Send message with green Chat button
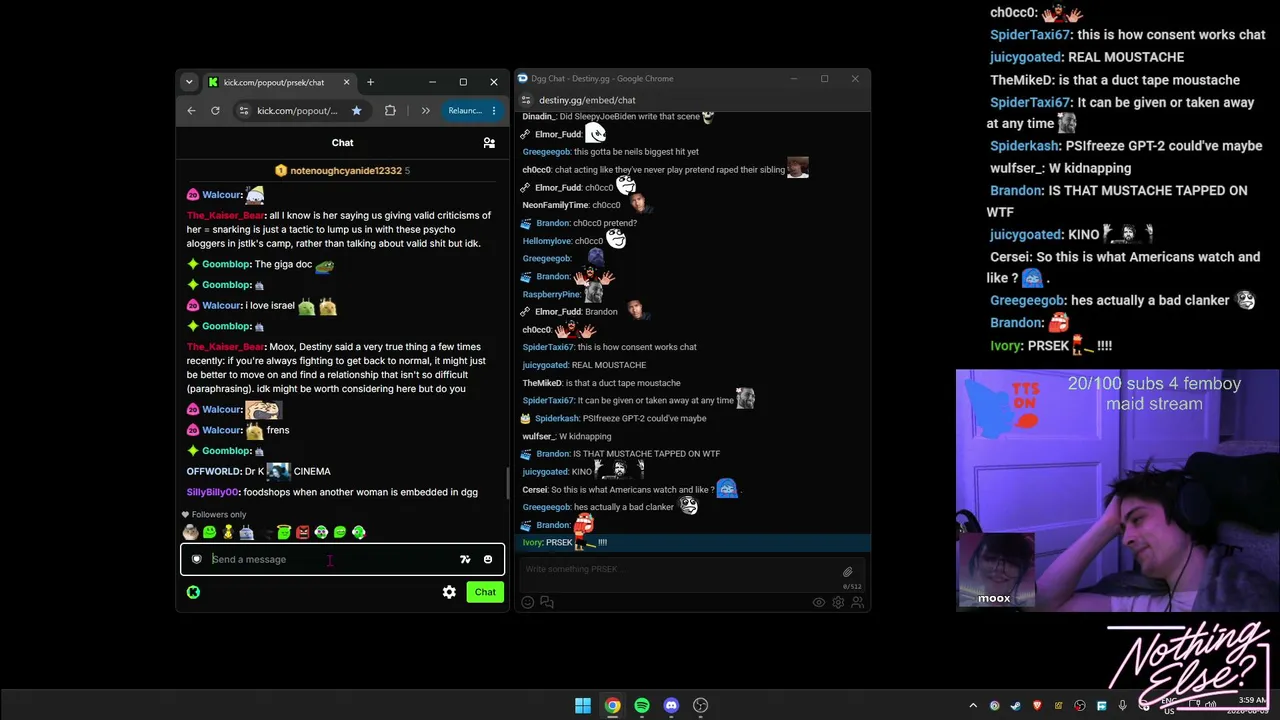 pos(485,592)
